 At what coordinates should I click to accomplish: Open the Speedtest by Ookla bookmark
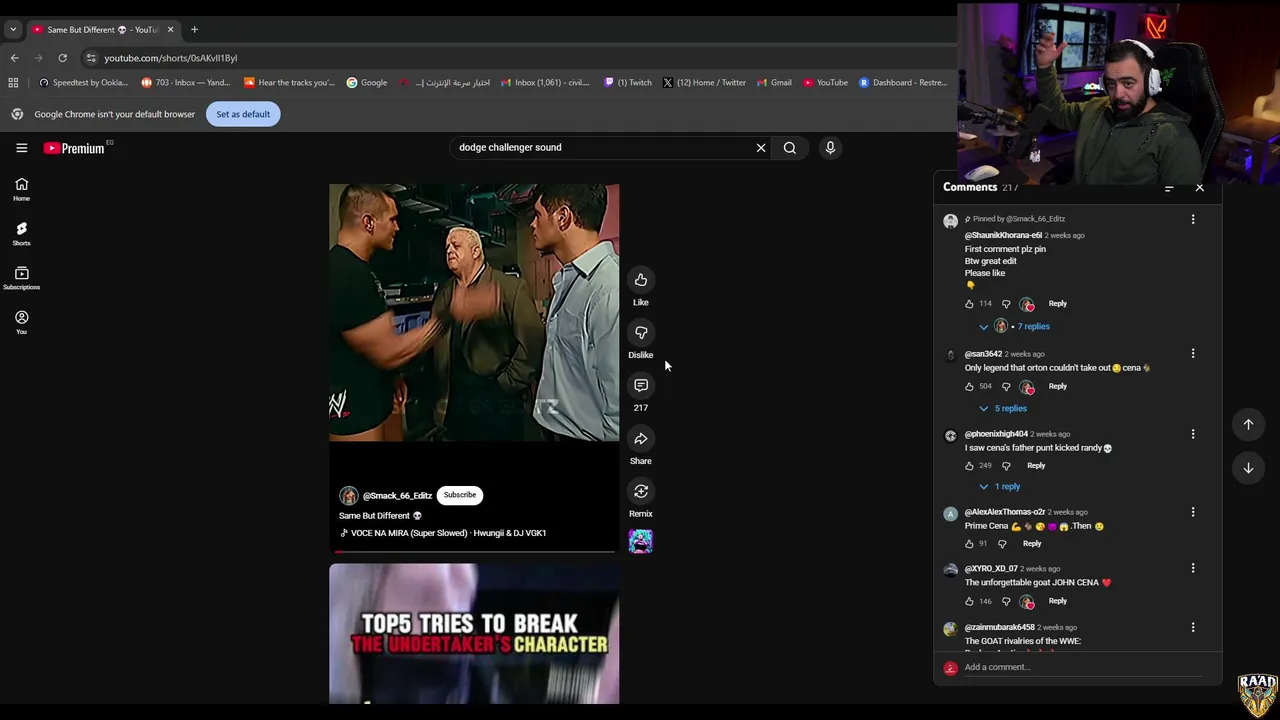(84, 83)
